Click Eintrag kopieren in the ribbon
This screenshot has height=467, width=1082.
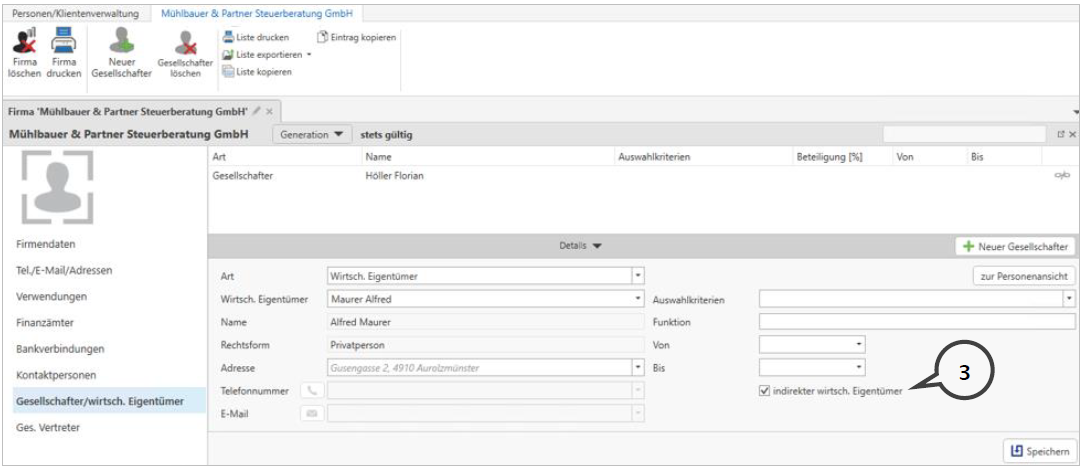point(357,37)
